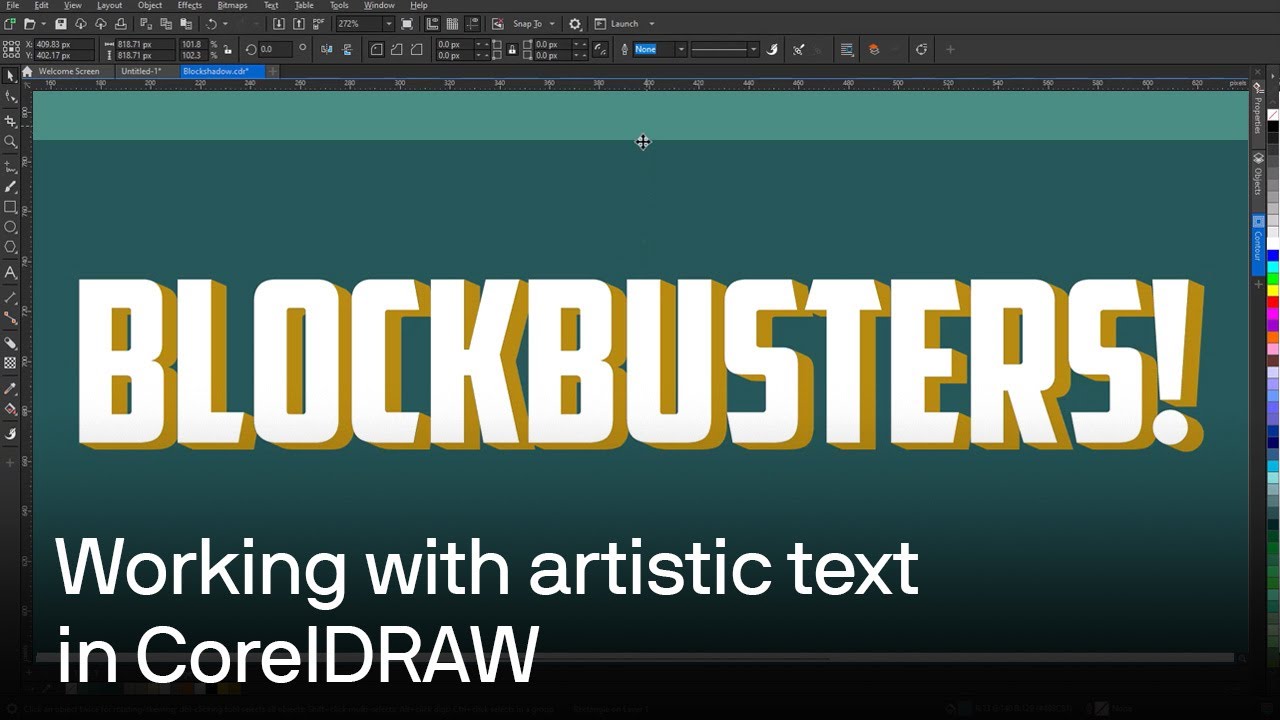Viewport: 1280px width, 720px height.
Task: Toggle show grid button
Action: click(x=452, y=24)
